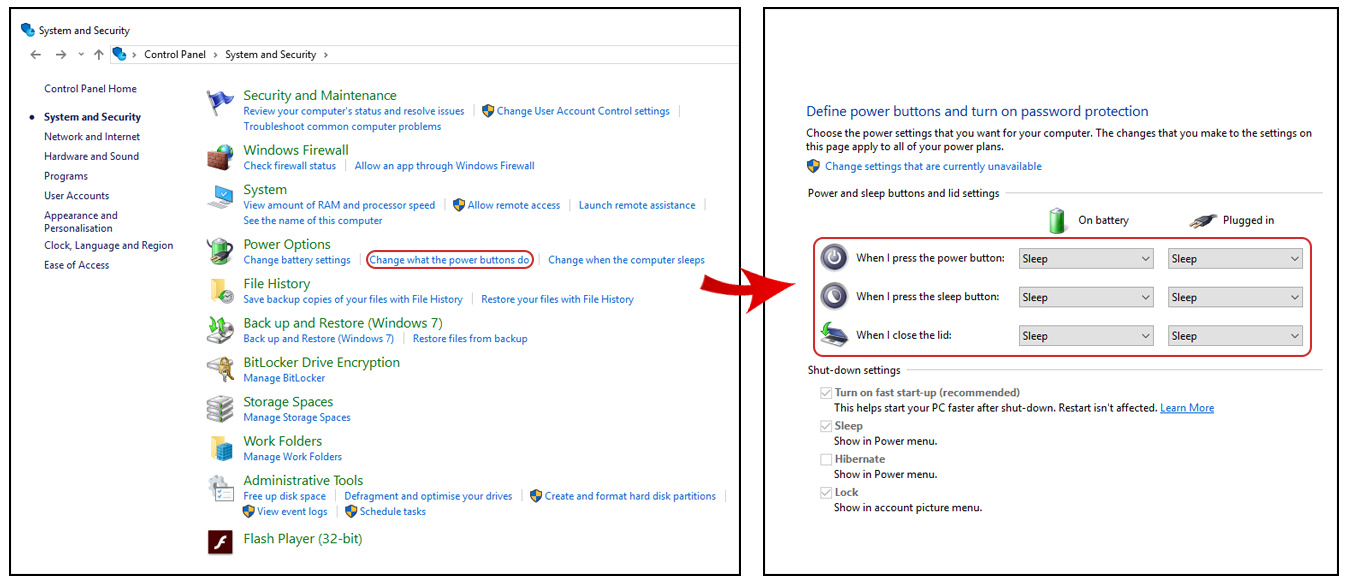Image resolution: width=1347 pixels, height=582 pixels.
Task: Click Change settings that are currently unavailable
Action: pyautogui.click(x=933, y=166)
